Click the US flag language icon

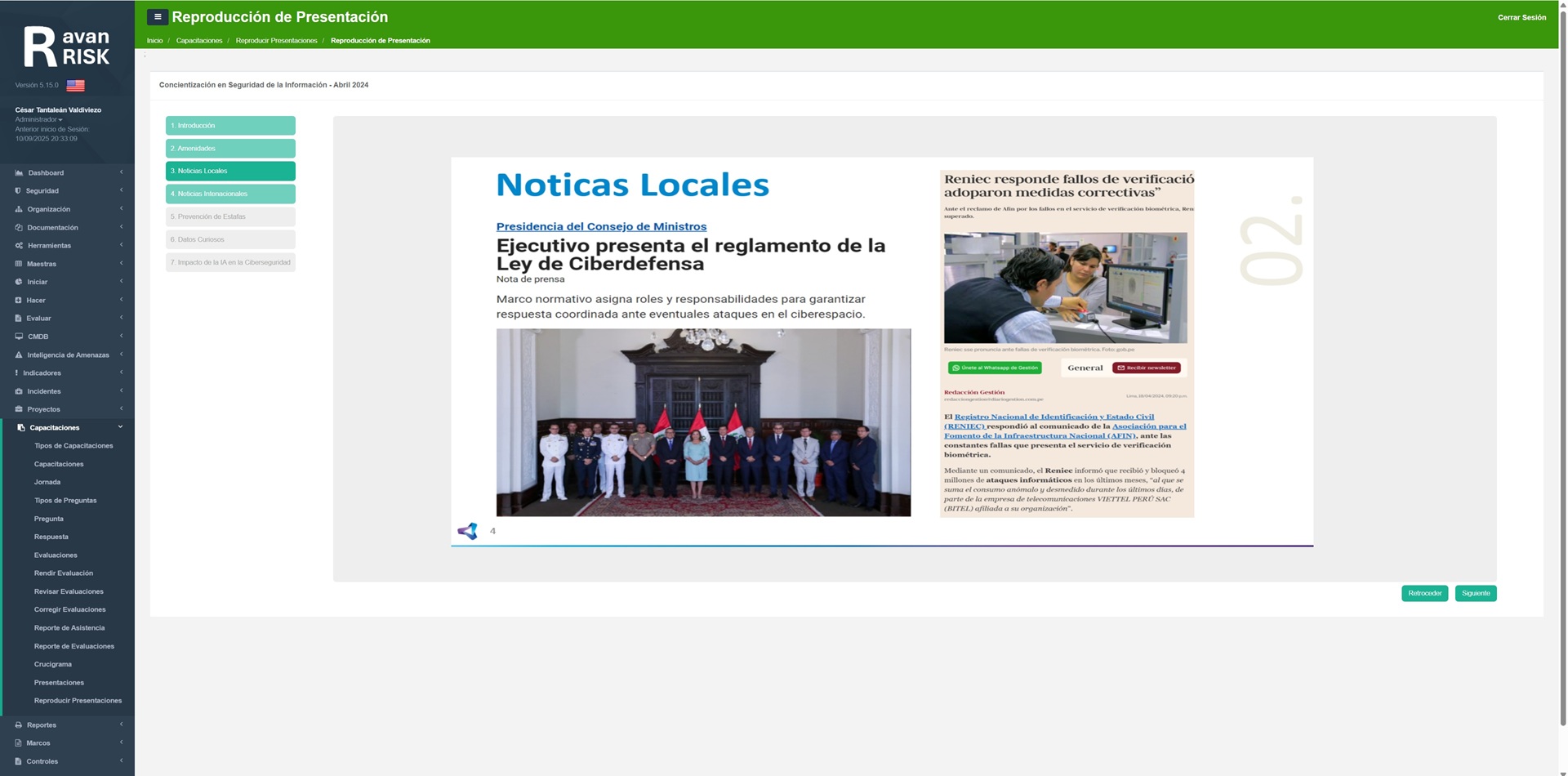pos(75,85)
